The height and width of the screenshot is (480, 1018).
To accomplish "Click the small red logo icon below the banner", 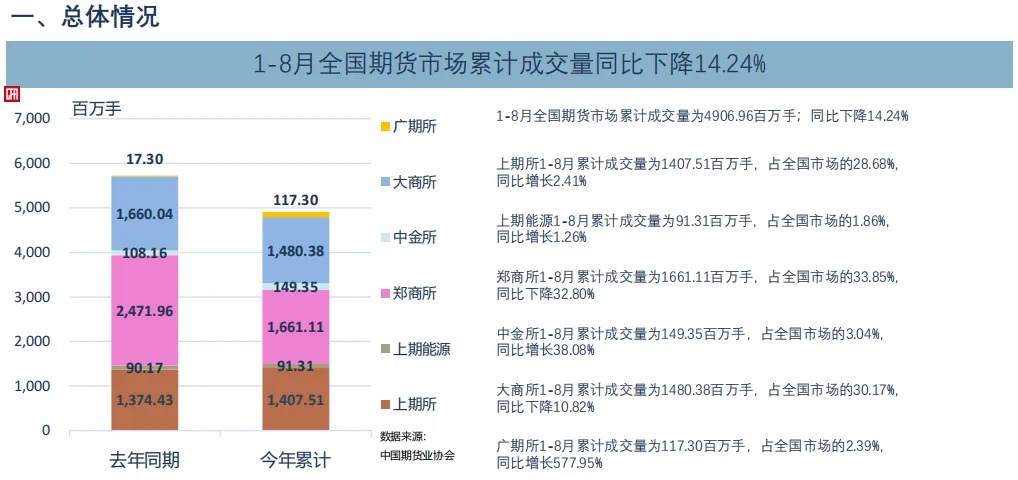I will pyautogui.click(x=12, y=94).
